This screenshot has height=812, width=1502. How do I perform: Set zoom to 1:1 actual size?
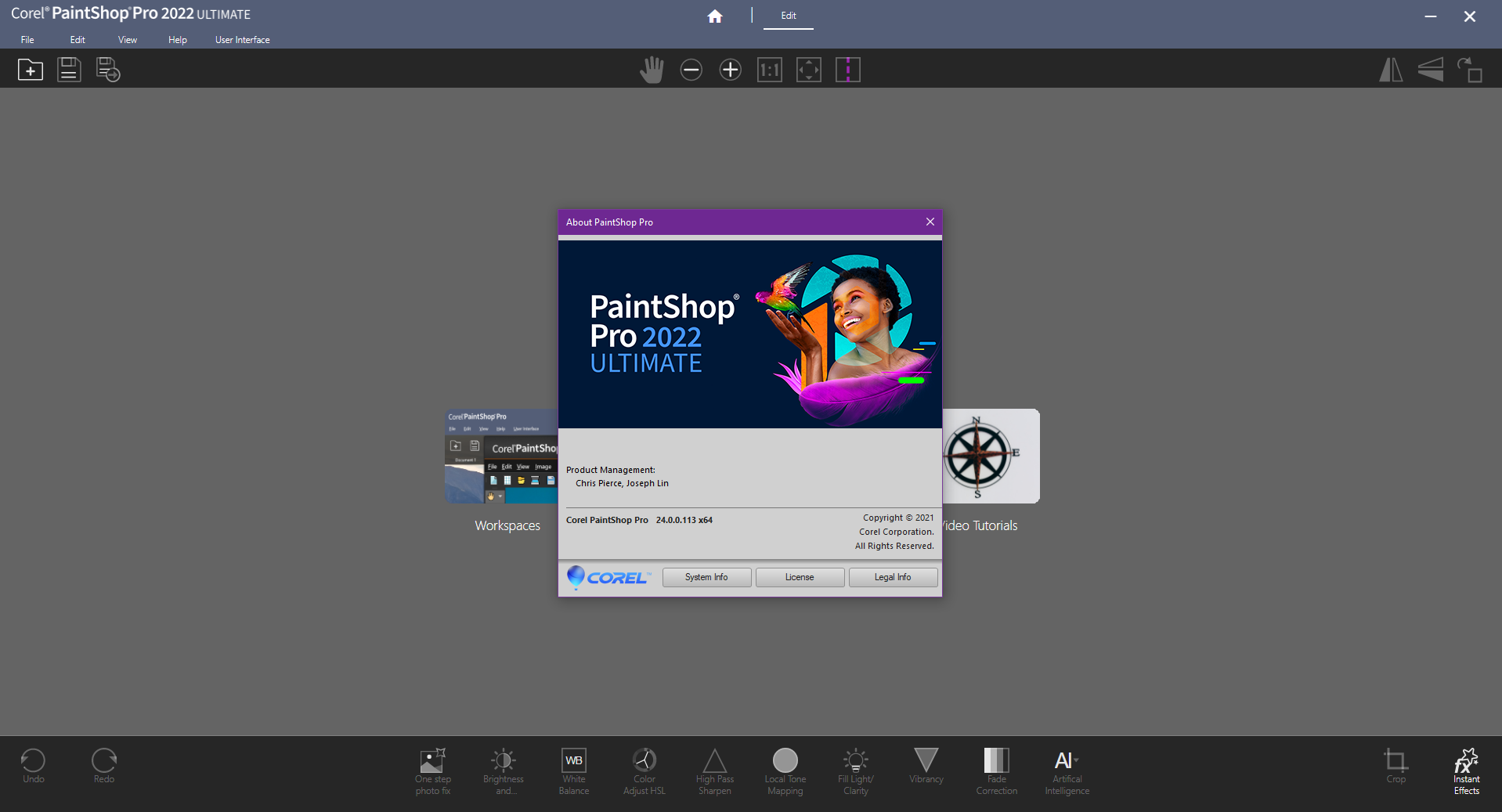point(770,70)
